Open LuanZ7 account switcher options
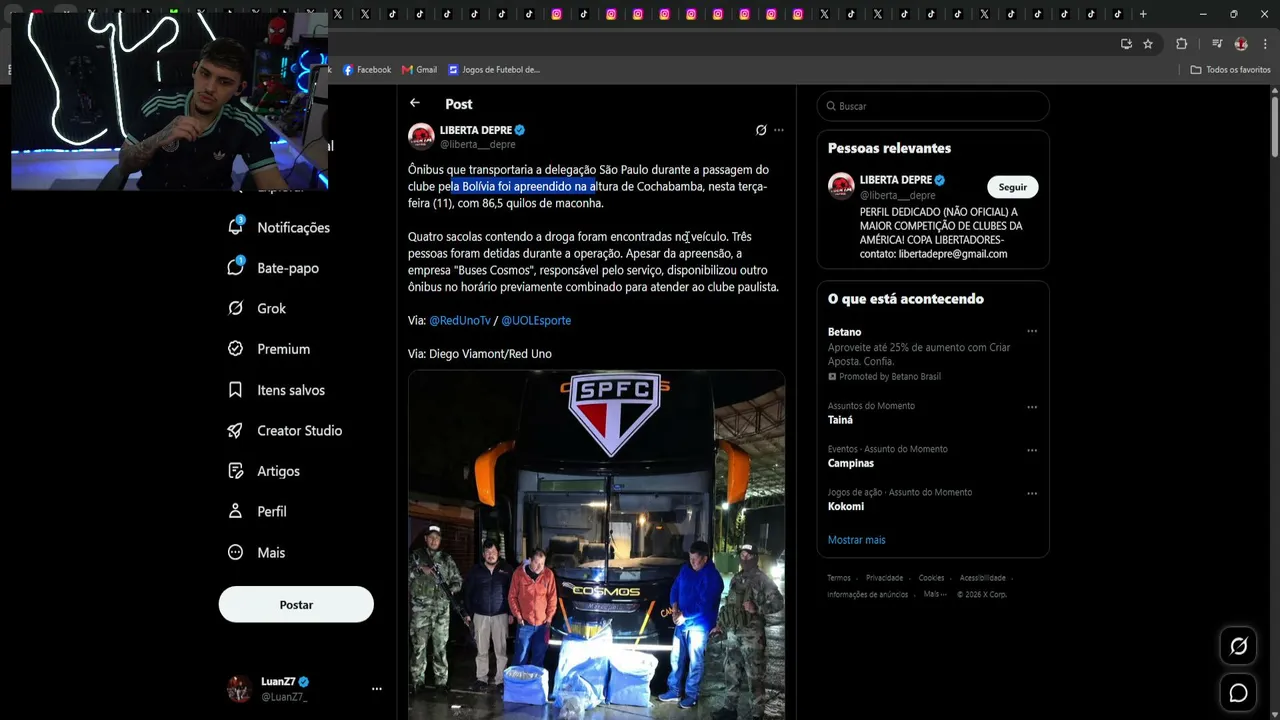This screenshot has height=720, width=1280. (377, 689)
